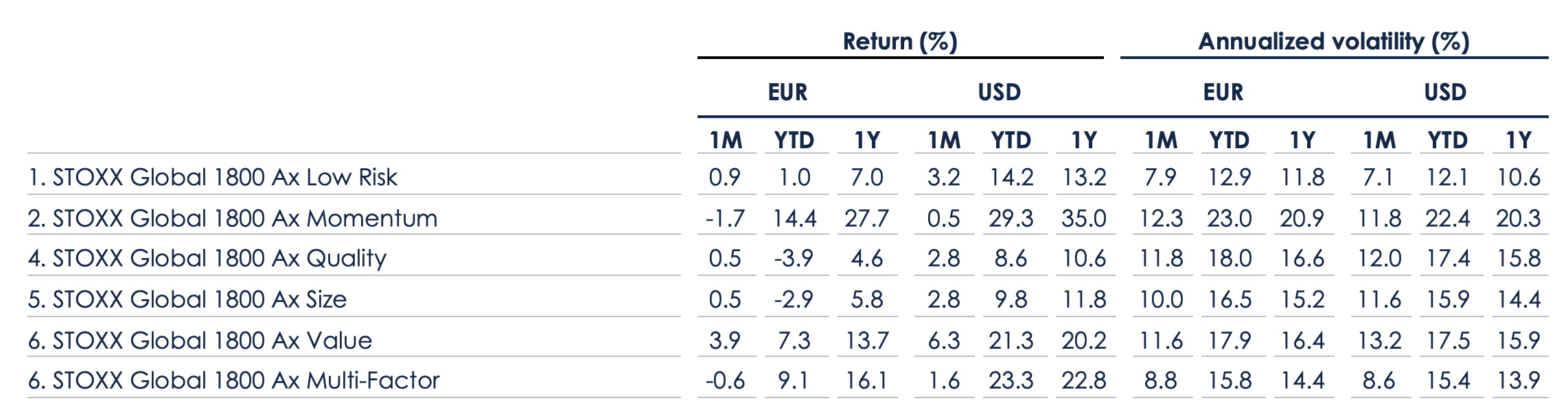Click the first 1M column header
This screenshot has width=1568, height=405.
726,141
